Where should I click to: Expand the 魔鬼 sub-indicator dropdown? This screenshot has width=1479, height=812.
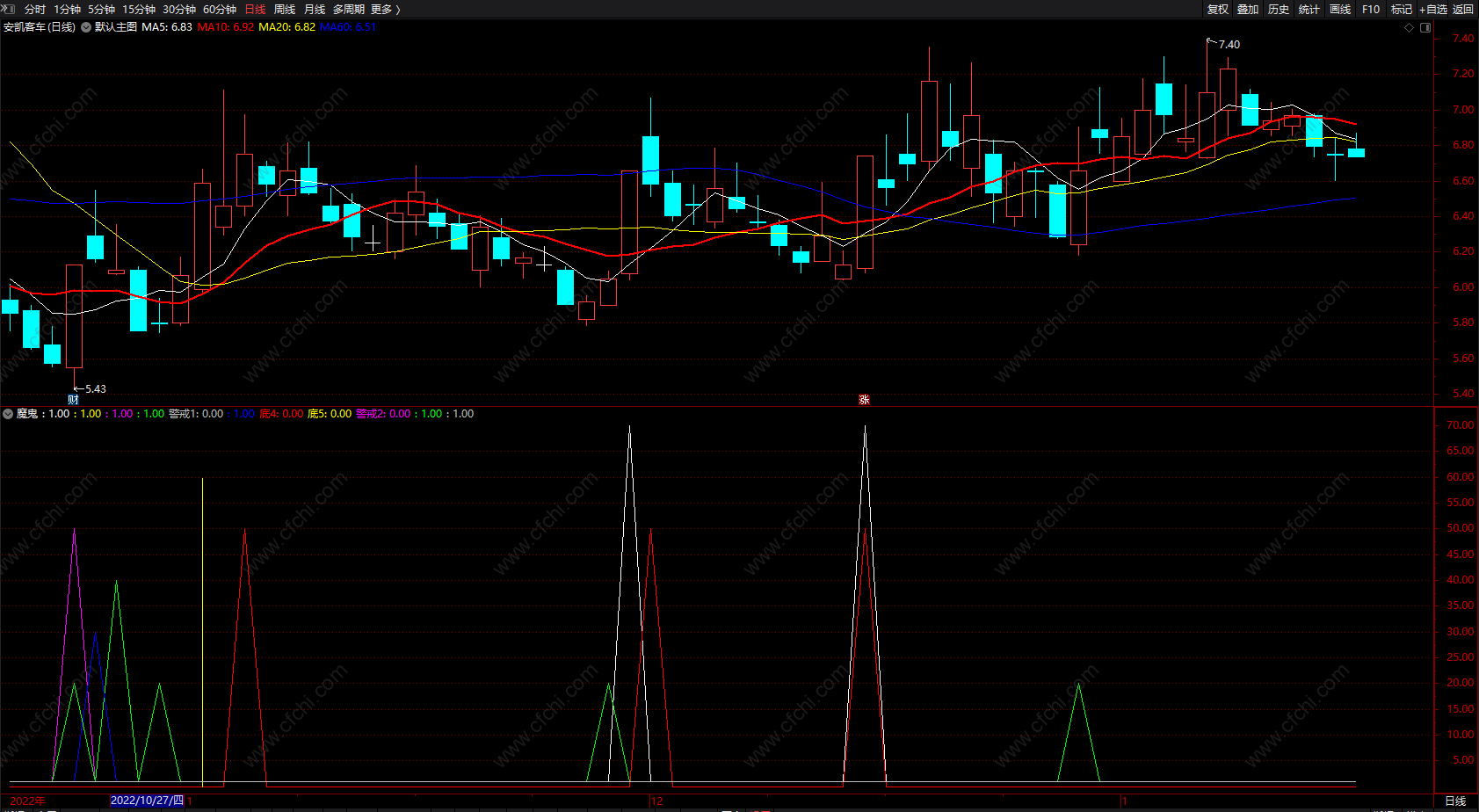8,414
